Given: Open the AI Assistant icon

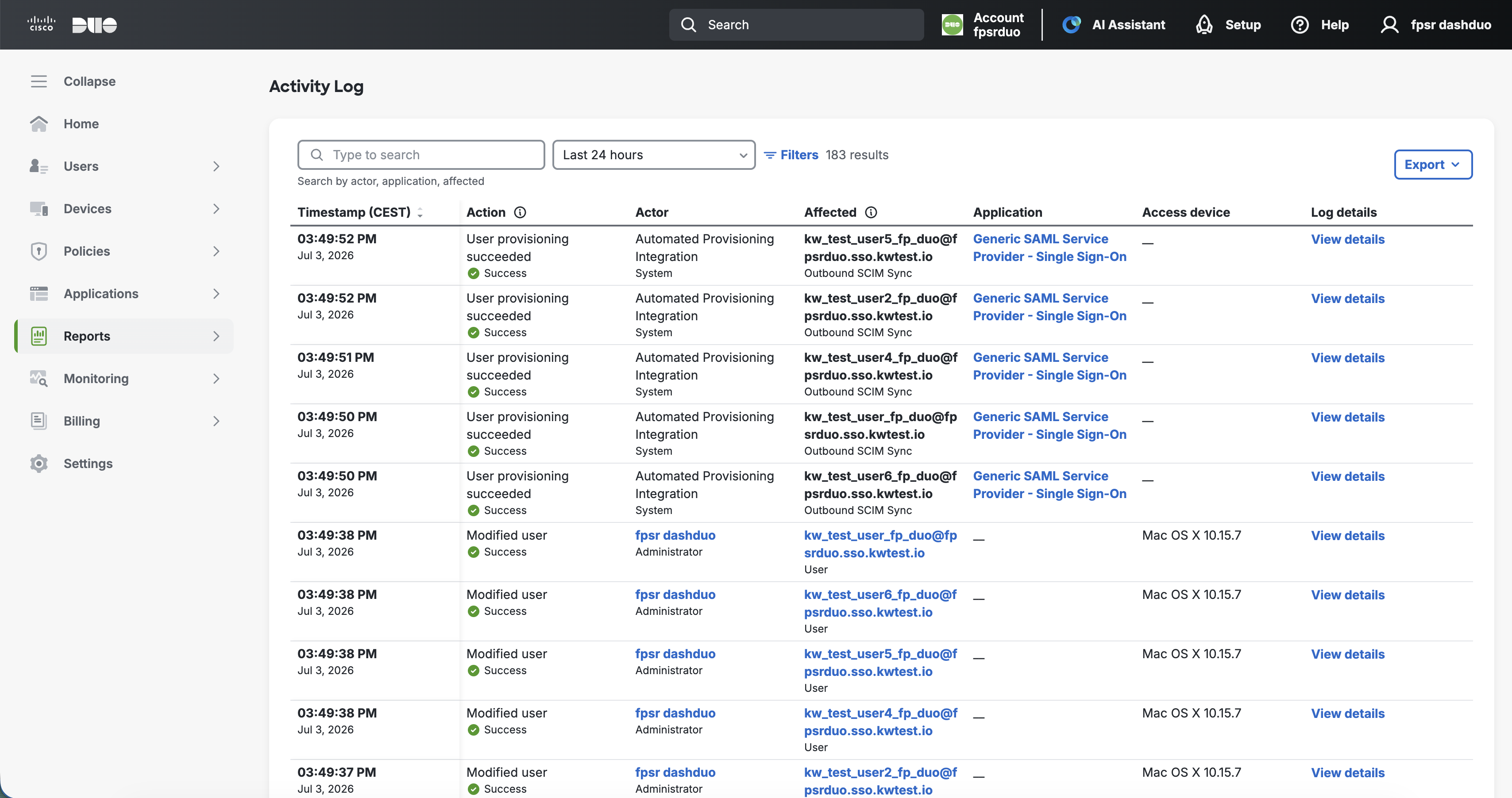Looking at the screenshot, I should pos(1071,25).
